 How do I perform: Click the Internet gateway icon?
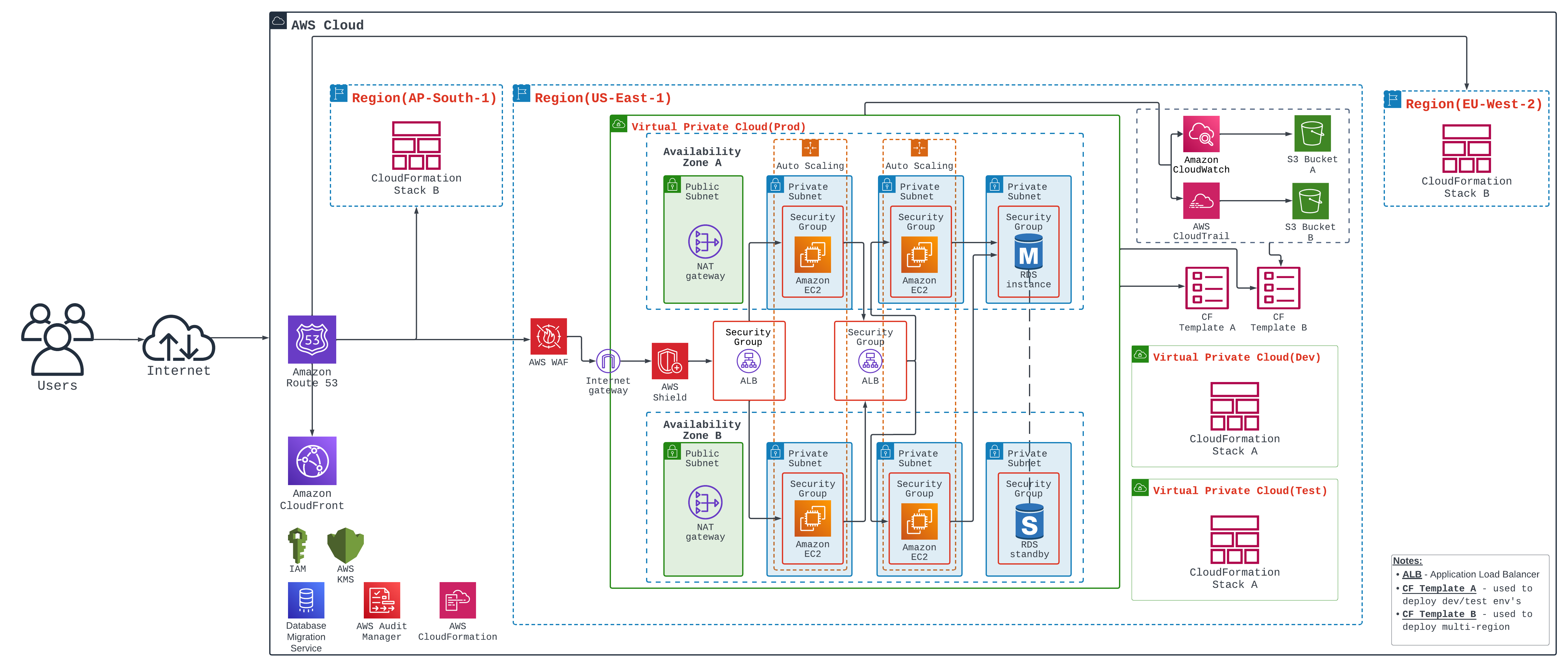click(x=608, y=361)
